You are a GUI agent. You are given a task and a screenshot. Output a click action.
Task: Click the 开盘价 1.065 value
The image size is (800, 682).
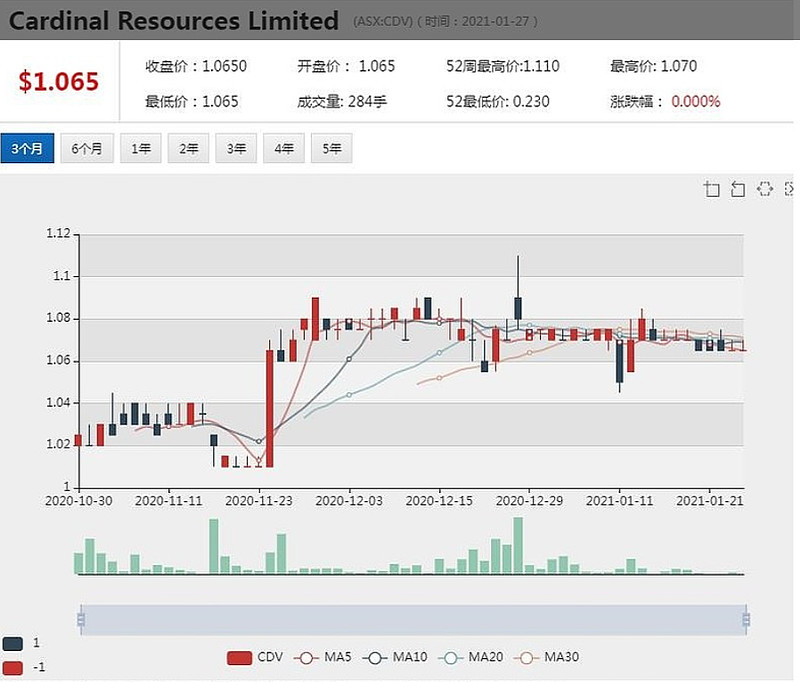tap(377, 66)
